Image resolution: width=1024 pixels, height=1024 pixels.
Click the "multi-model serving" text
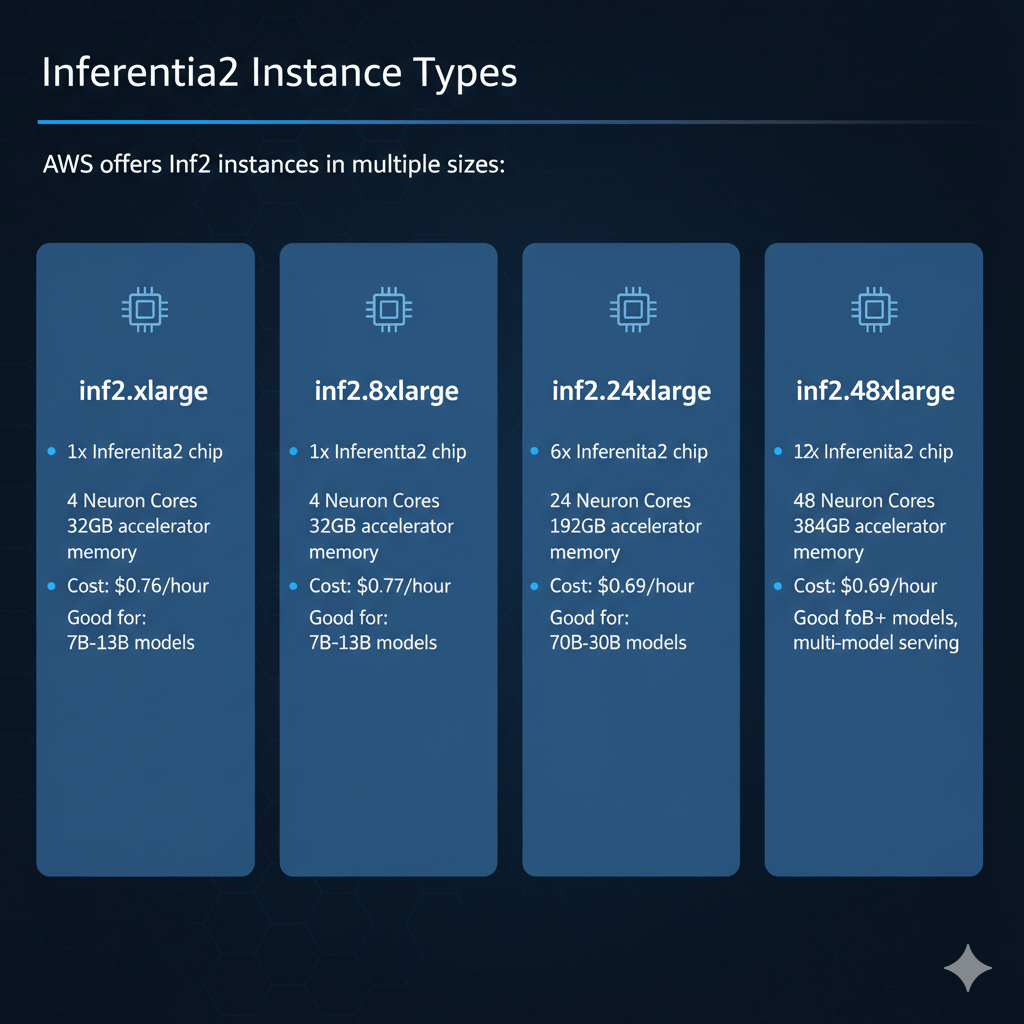(876, 642)
